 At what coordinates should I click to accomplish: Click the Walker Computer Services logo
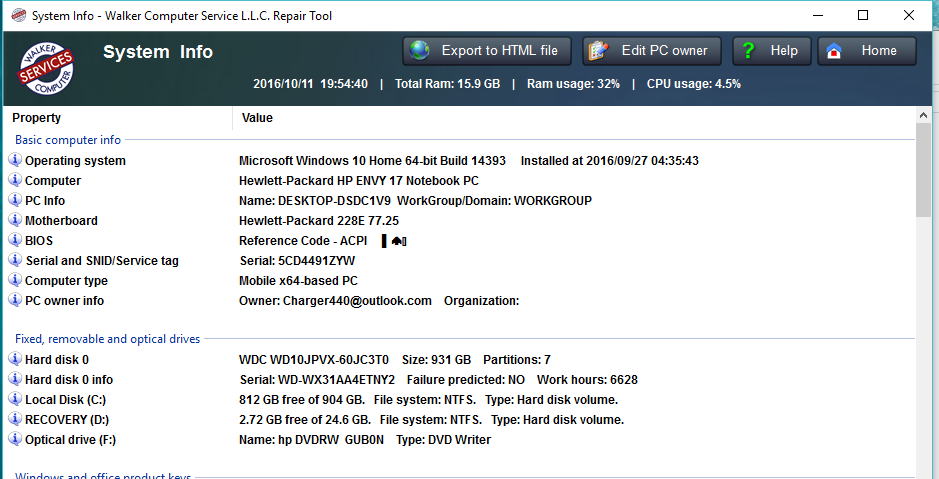point(47,68)
